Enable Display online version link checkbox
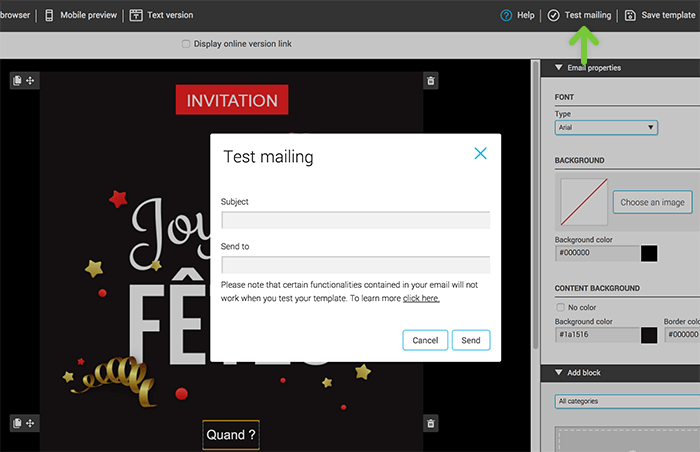700x452 pixels. tap(186, 44)
